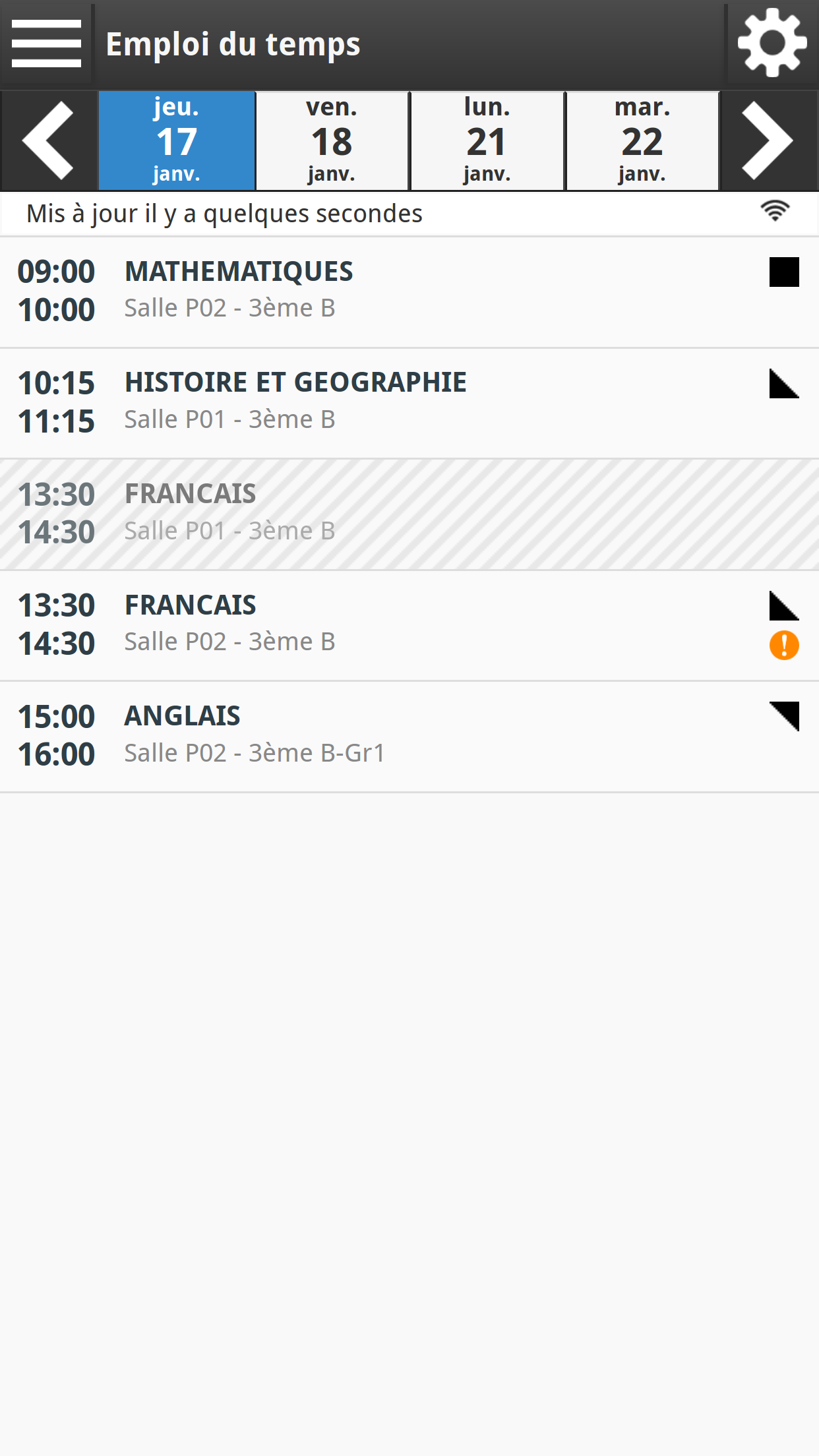Go to next days with right arrow
The width and height of the screenshot is (819, 1456).
pos(769,140)
